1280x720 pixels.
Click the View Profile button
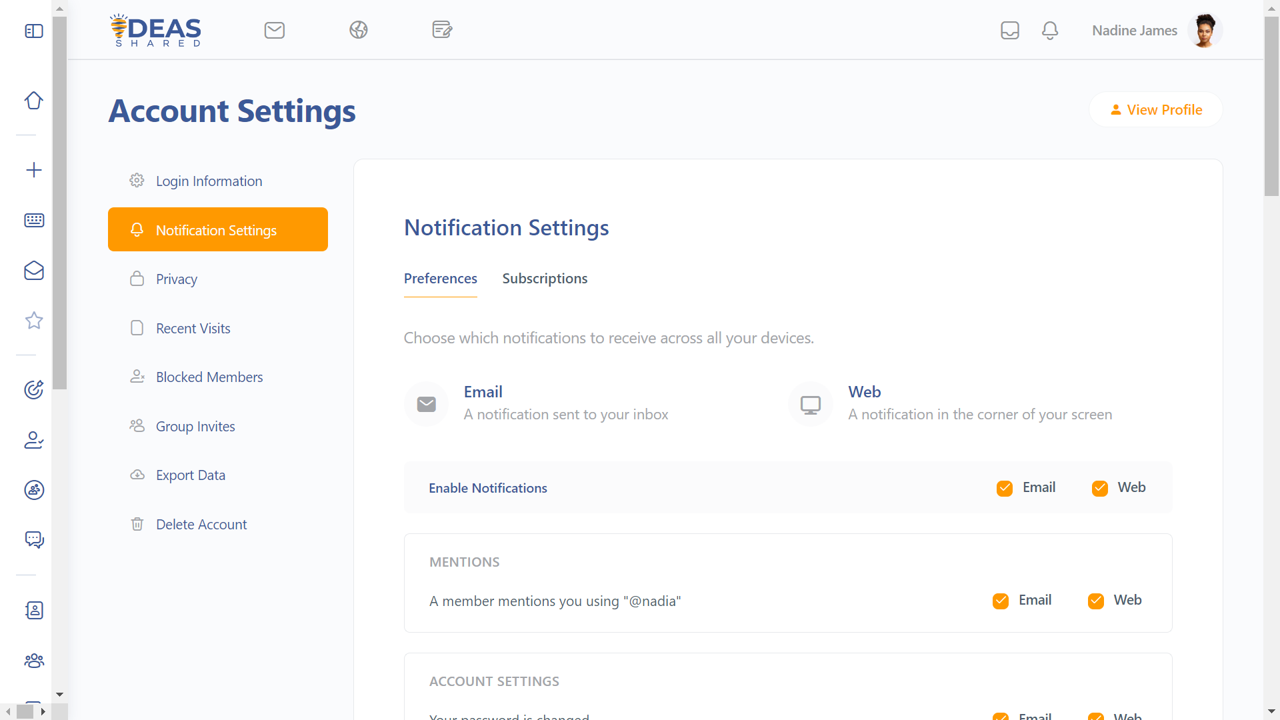(x=1156, y=110)
